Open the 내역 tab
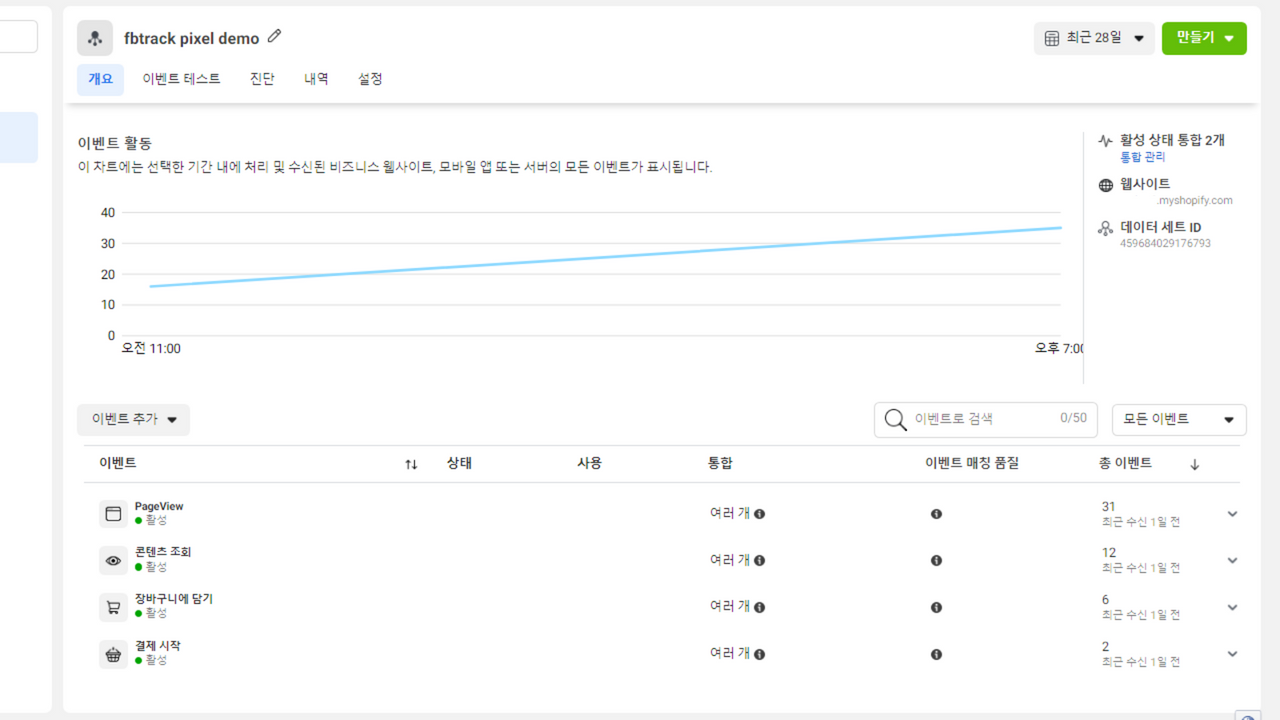1280x720 pixels. tap(316, 79)
